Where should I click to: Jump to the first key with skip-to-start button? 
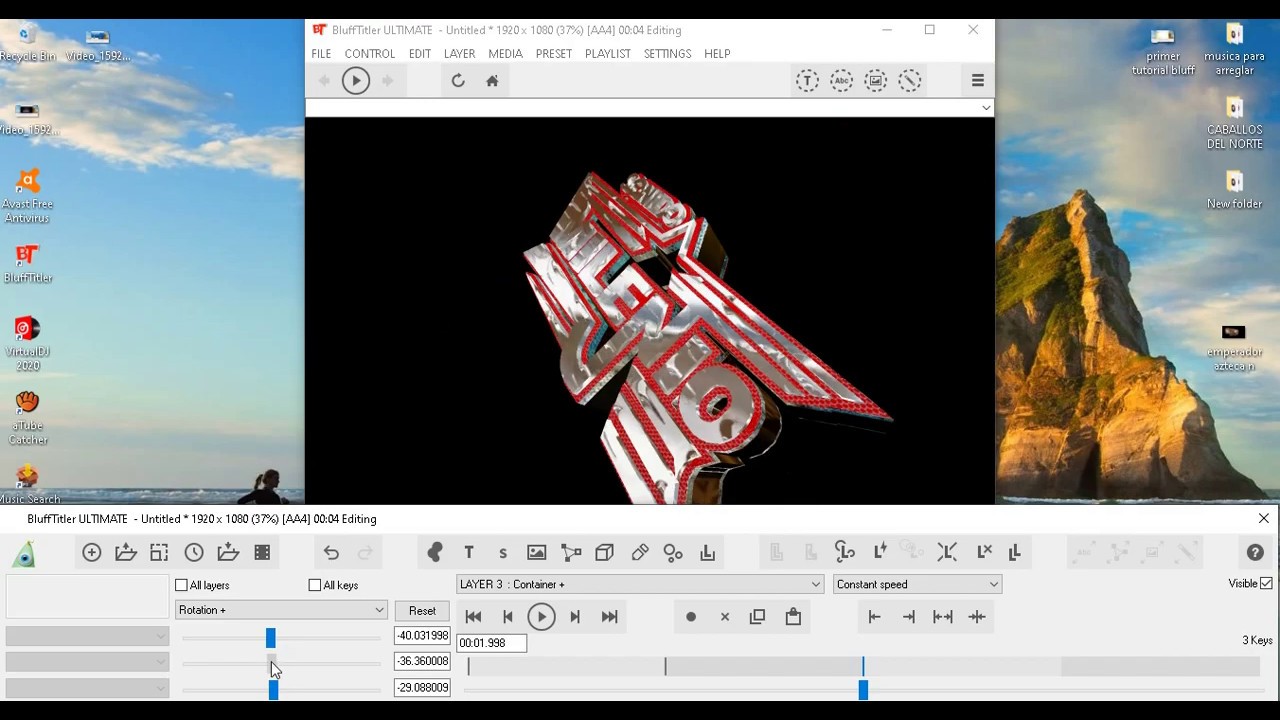pyautogui.click(x=473, y=617)
